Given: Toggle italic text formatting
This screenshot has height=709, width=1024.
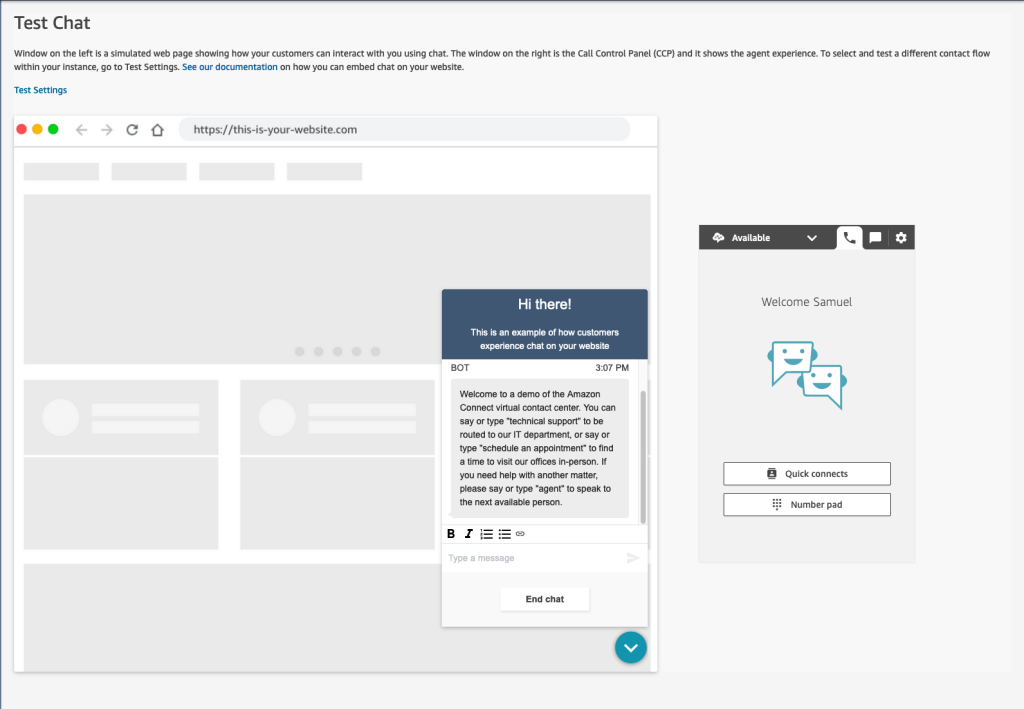Looking at the screenshot, I should pyautogui.click(x=468, y=533).
